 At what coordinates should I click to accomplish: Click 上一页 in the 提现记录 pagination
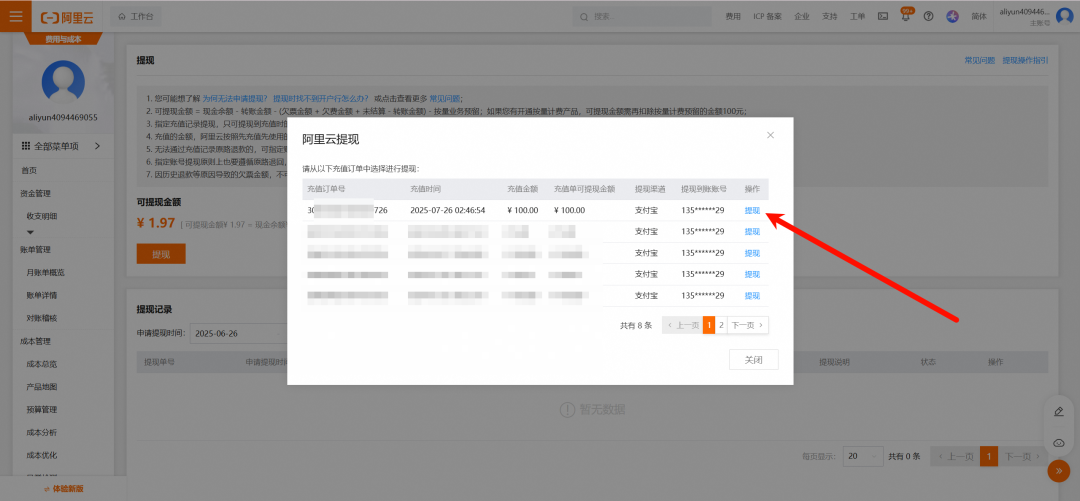click(955, 456)
